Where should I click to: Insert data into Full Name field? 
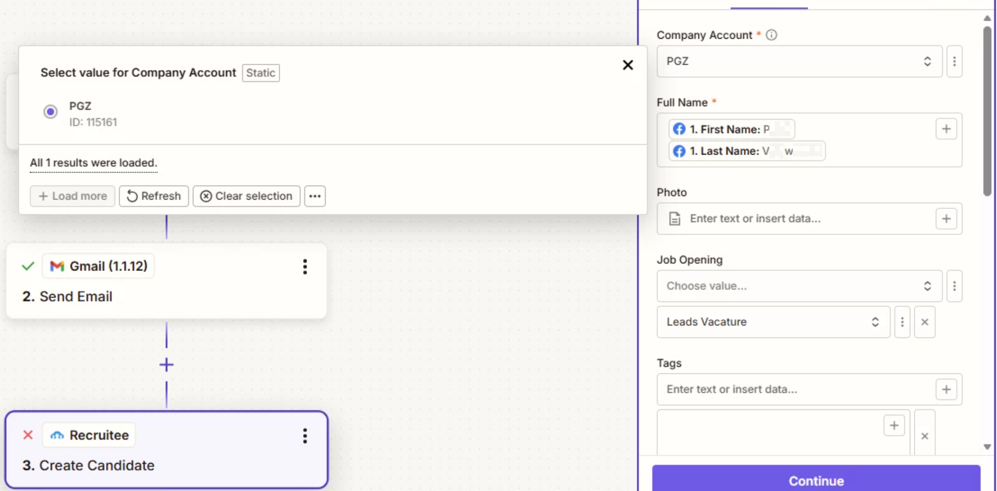[946, 129]
